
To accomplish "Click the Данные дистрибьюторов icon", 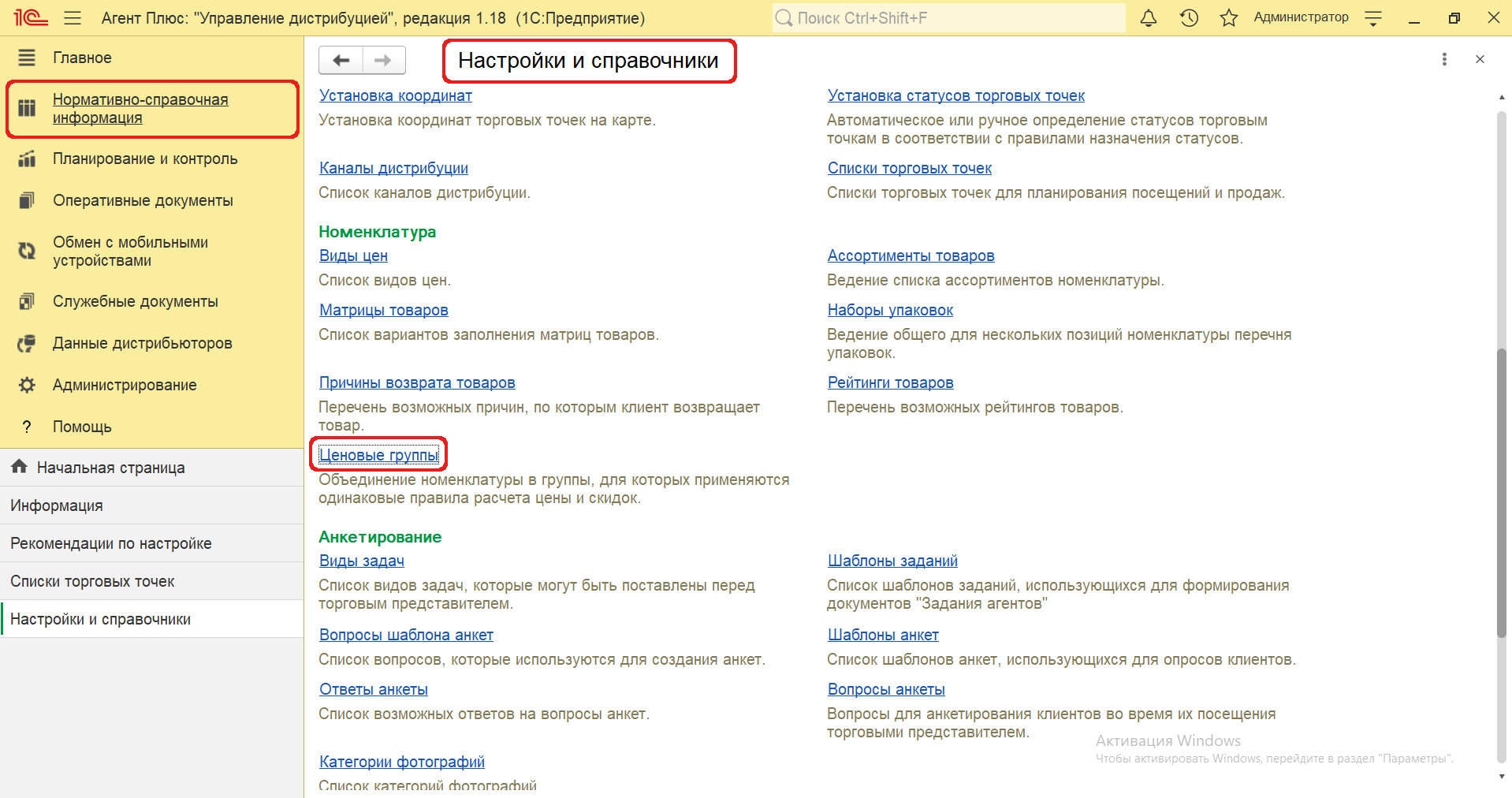I will tap(27, 343).
